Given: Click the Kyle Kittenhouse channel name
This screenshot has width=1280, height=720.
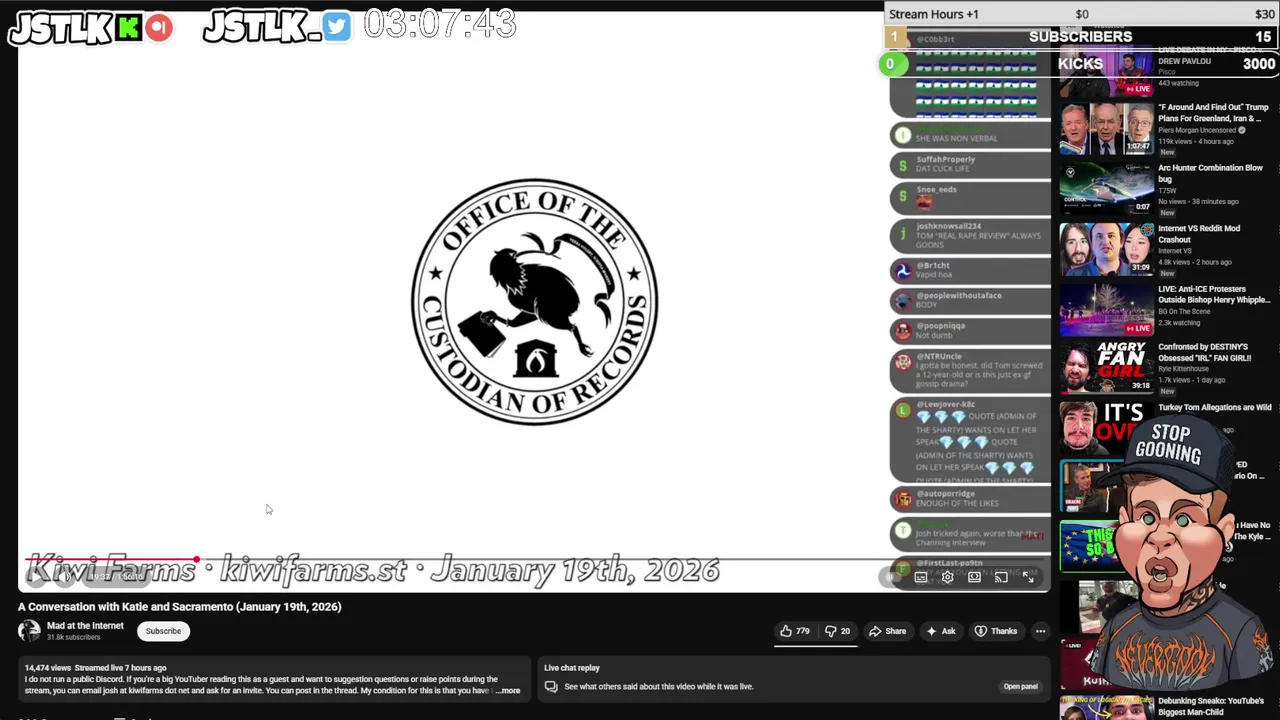Looking at the screenshot, I should coord(1184,369).
